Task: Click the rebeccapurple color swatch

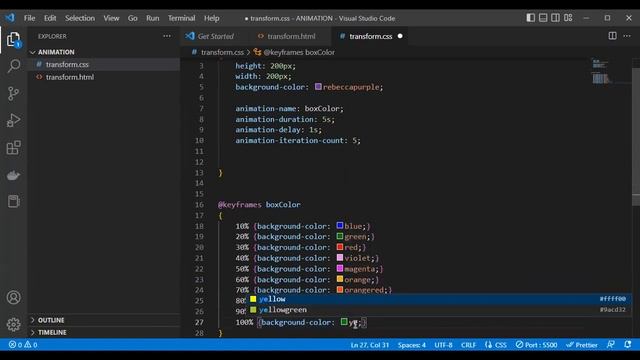Action: 318,87
